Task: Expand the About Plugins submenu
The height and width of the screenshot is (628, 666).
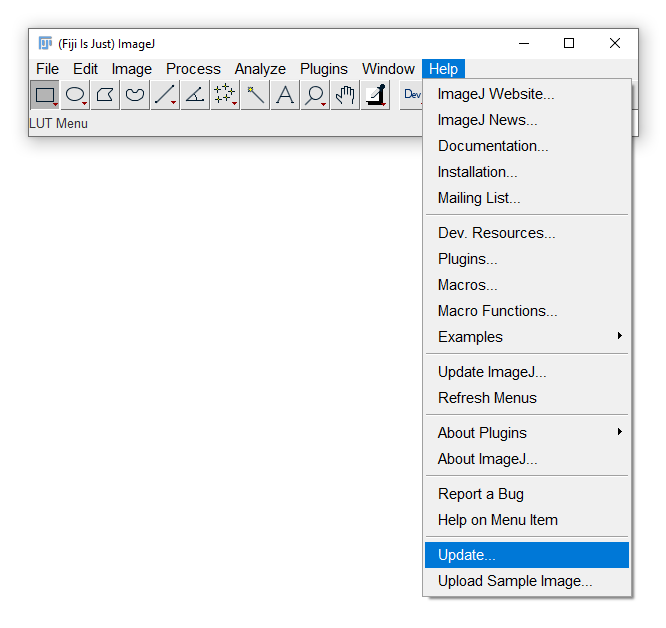Action: (x=527, y=433)
